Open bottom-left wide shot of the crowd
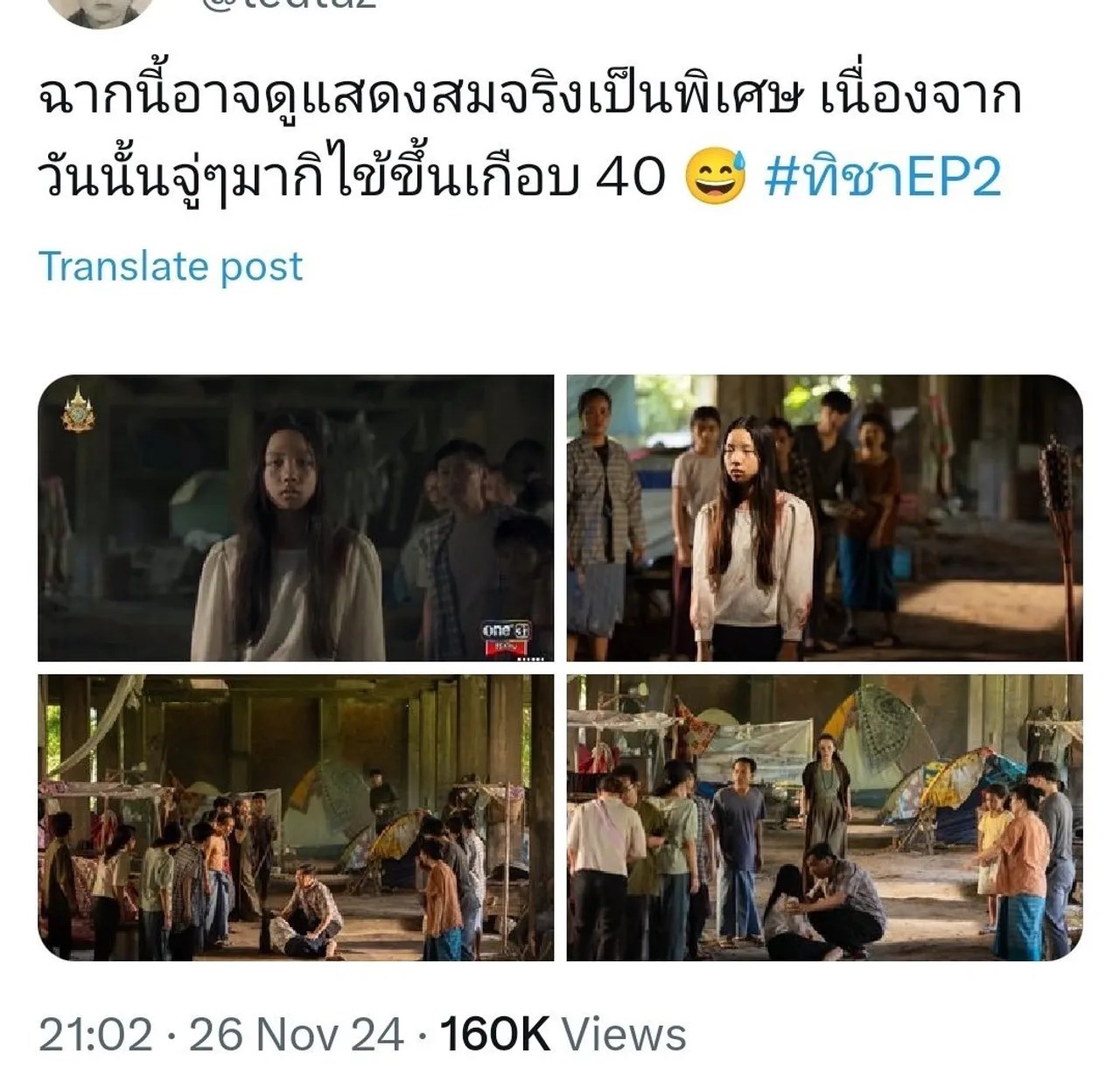The height and width of the screenshot is (1088, 1120). click(296, 818)
